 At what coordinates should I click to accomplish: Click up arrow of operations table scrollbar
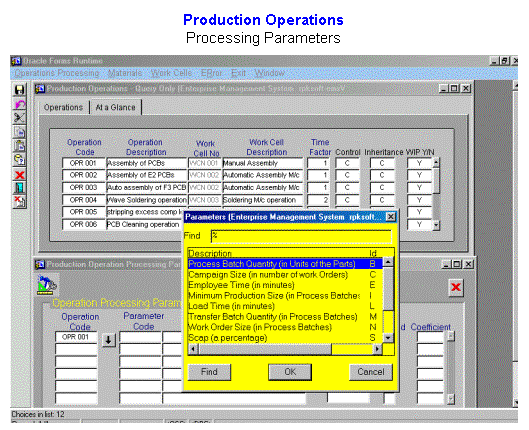point(436,163)
